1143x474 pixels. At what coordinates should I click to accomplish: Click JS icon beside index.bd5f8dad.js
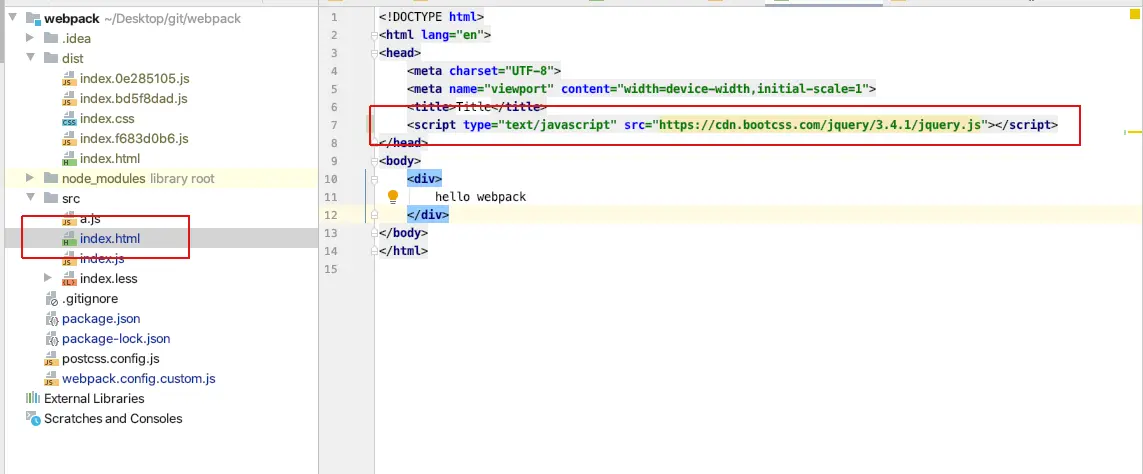69,98
